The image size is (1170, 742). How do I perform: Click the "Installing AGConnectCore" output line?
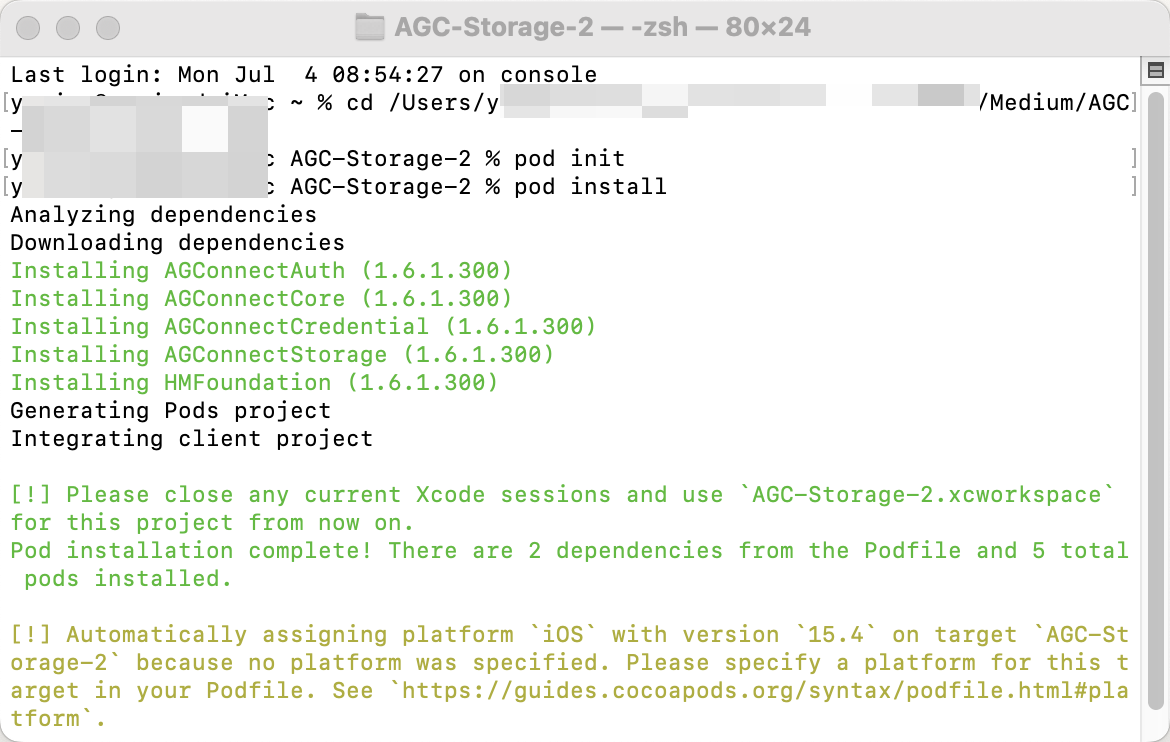point(261,299)
